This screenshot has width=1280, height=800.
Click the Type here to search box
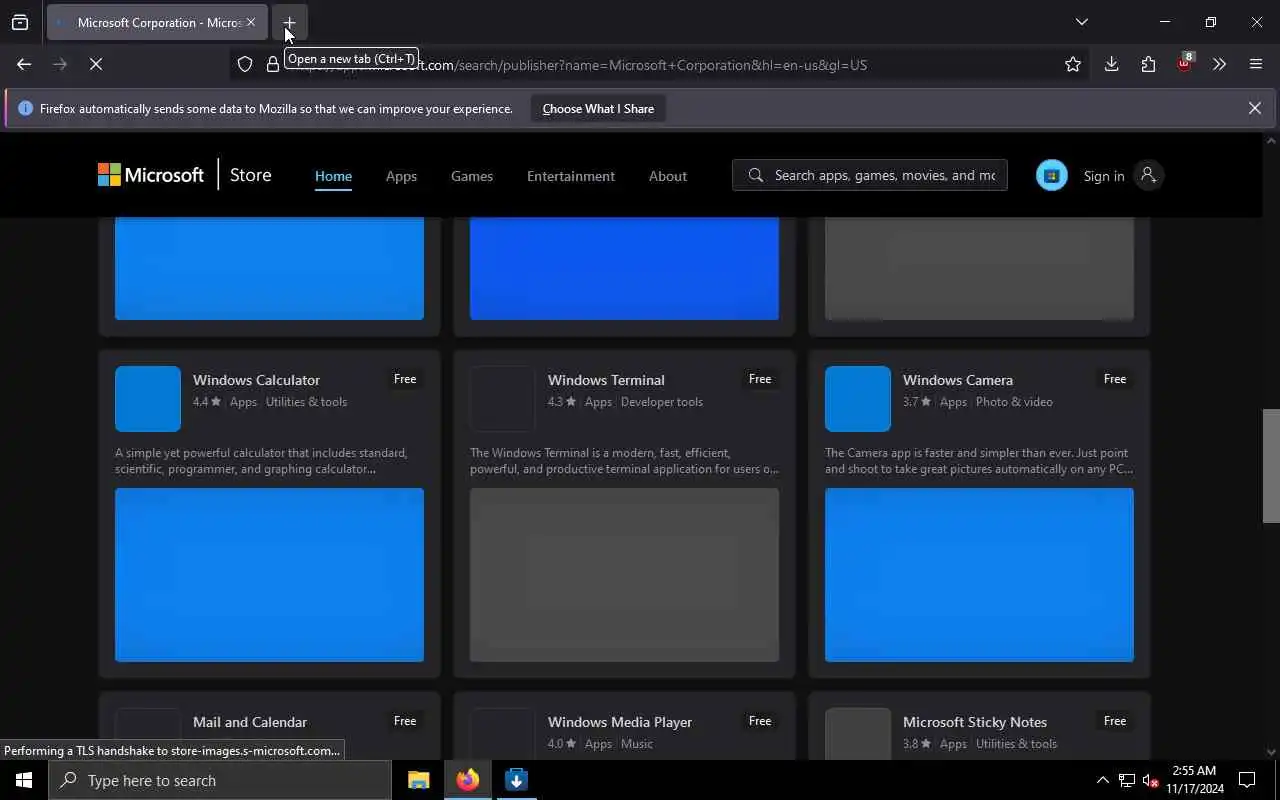point(220,780)
